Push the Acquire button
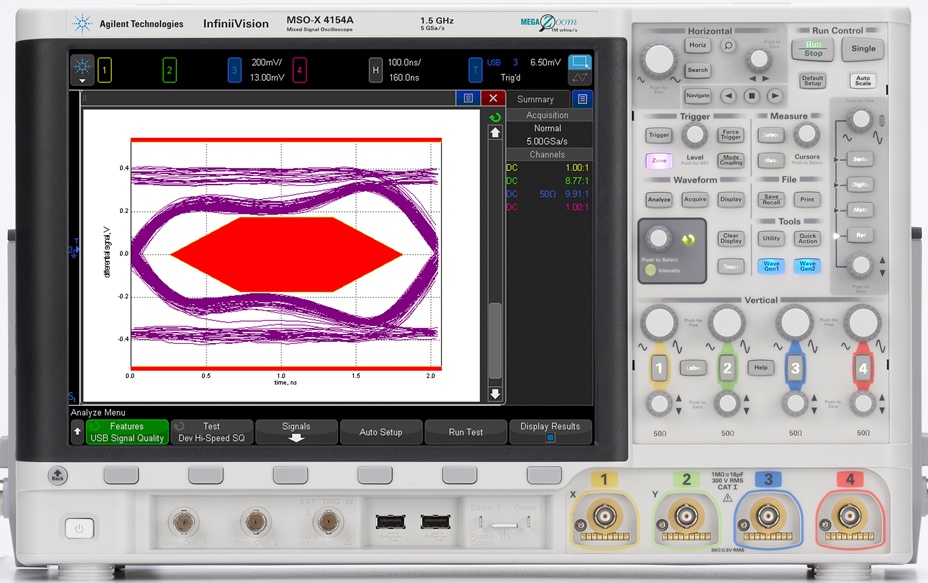Viewport: 928px width, 583px height. (x=695, y=200)
